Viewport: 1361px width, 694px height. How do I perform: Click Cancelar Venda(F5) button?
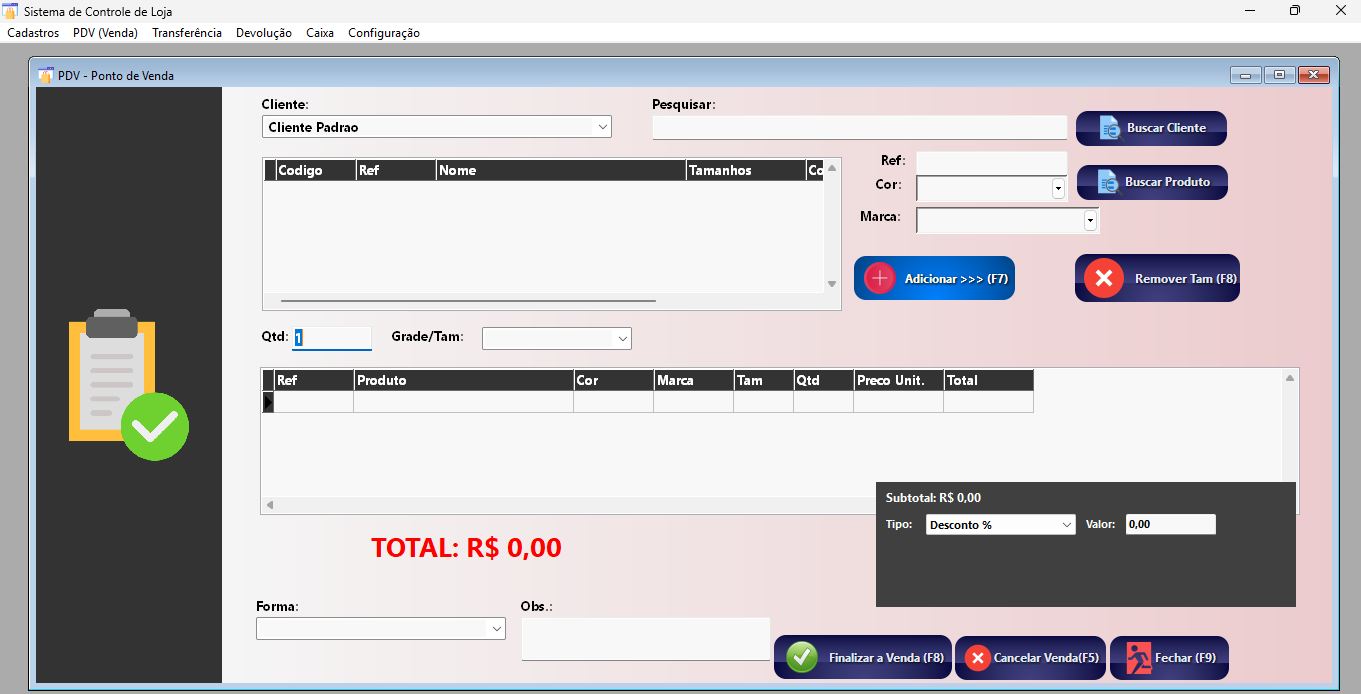click(x=1030, y=658)
